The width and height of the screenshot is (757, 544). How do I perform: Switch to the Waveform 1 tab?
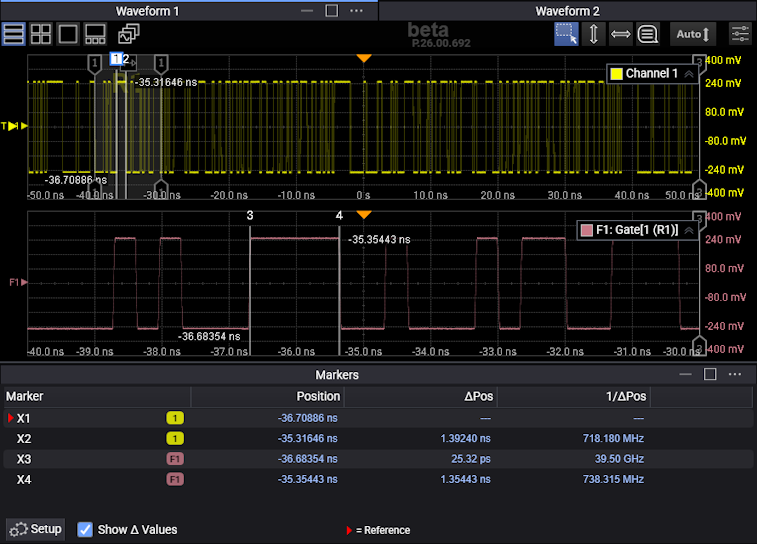(x=148, y=11)
